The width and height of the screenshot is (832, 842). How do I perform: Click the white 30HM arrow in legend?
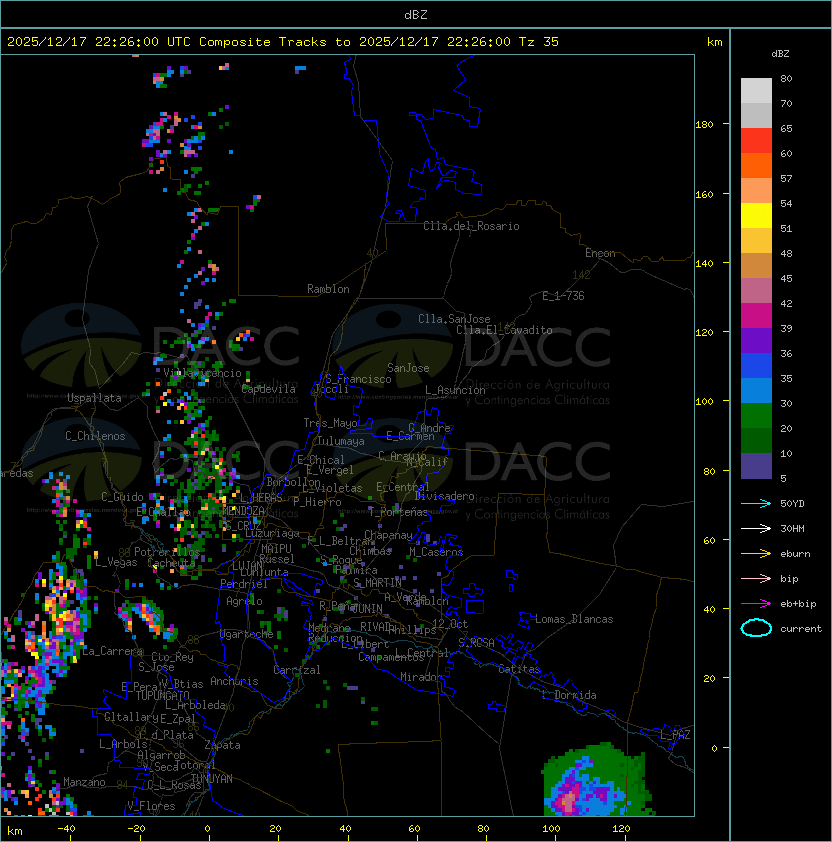tap(756, 528)
